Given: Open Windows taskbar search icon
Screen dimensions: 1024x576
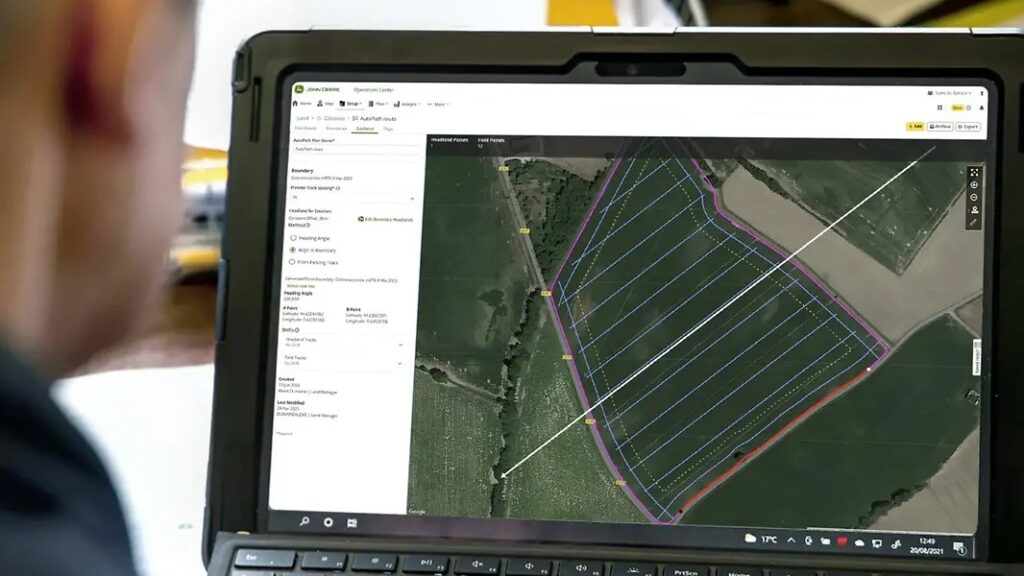Looking at the screenshot, I should tap(304, 521).
